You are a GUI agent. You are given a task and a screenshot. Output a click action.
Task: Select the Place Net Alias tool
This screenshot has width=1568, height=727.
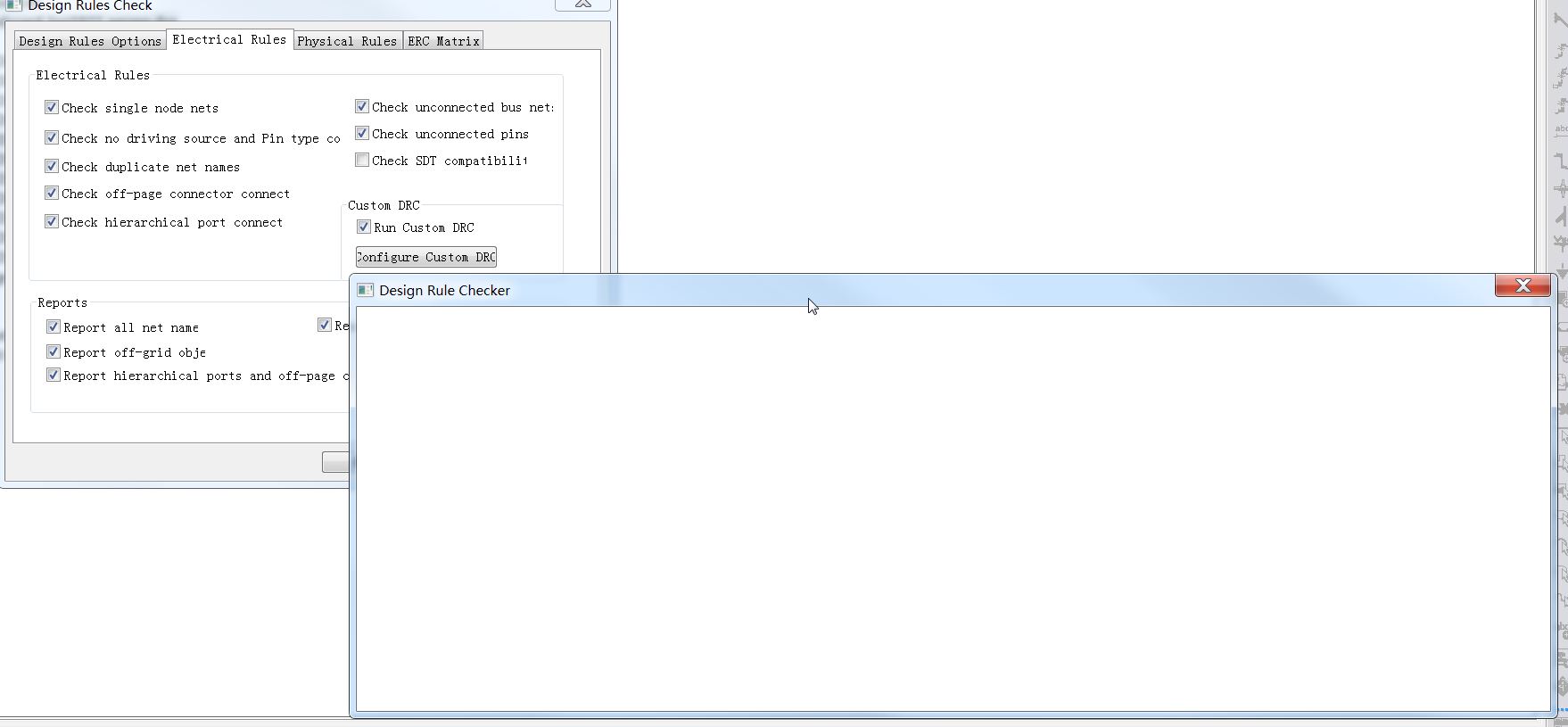pos(1560,131)
